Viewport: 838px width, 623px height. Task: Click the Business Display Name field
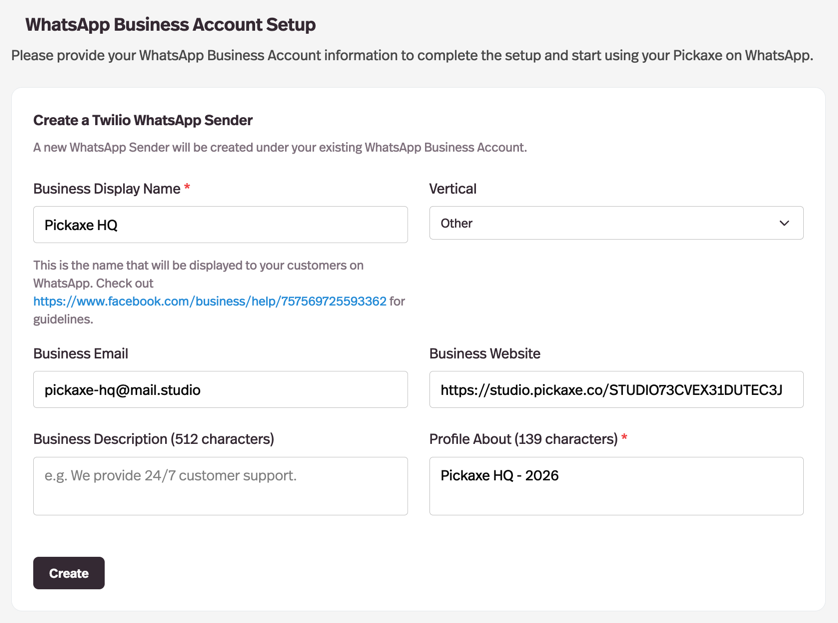[x=220, y=224]
